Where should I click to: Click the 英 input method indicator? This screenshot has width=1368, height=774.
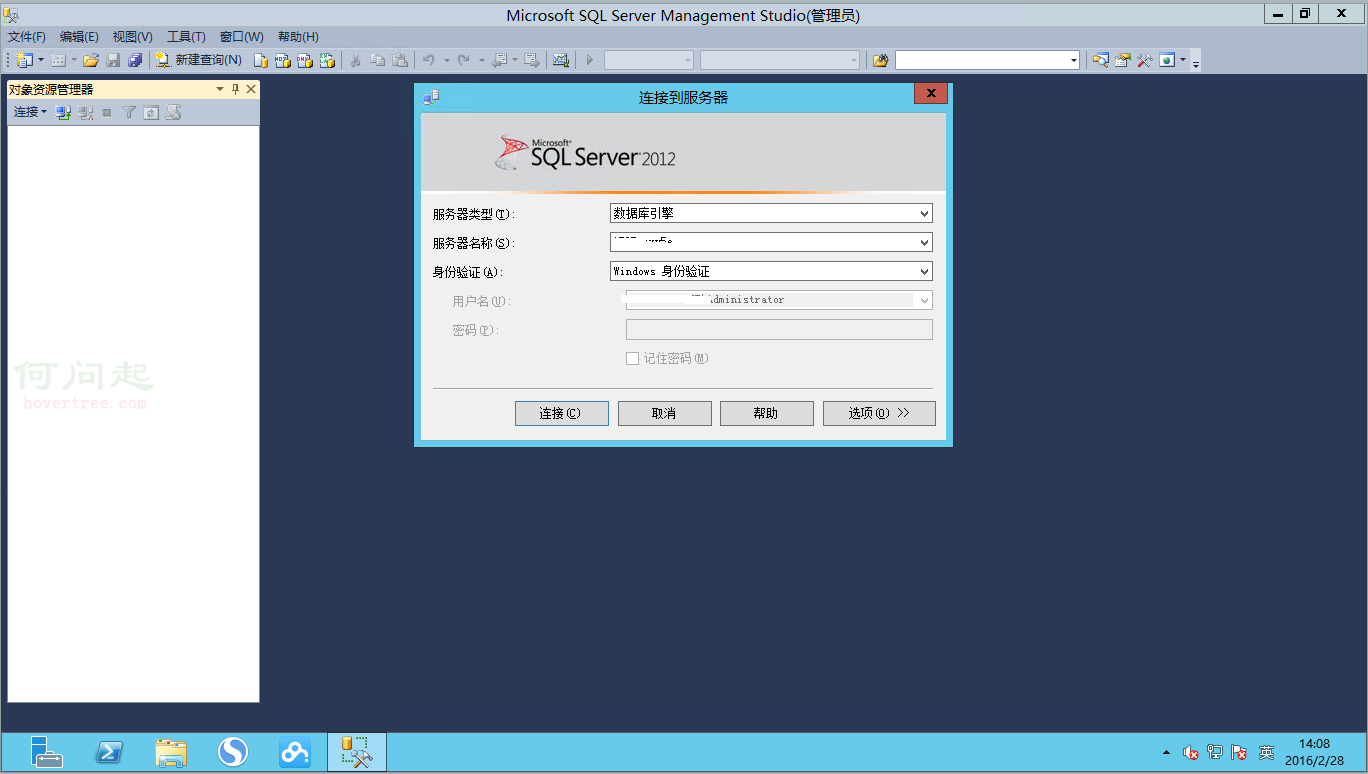pos(1266,752)
